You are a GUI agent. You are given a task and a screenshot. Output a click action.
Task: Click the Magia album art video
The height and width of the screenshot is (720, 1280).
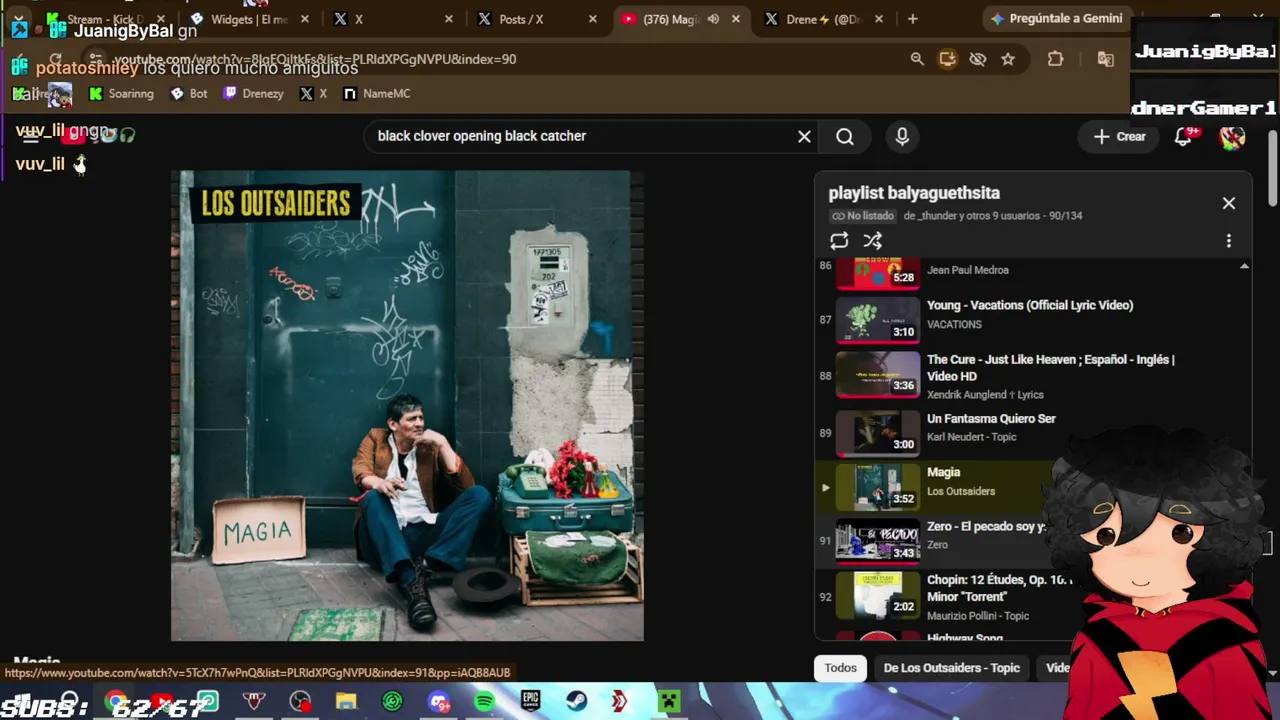point(407,405)
